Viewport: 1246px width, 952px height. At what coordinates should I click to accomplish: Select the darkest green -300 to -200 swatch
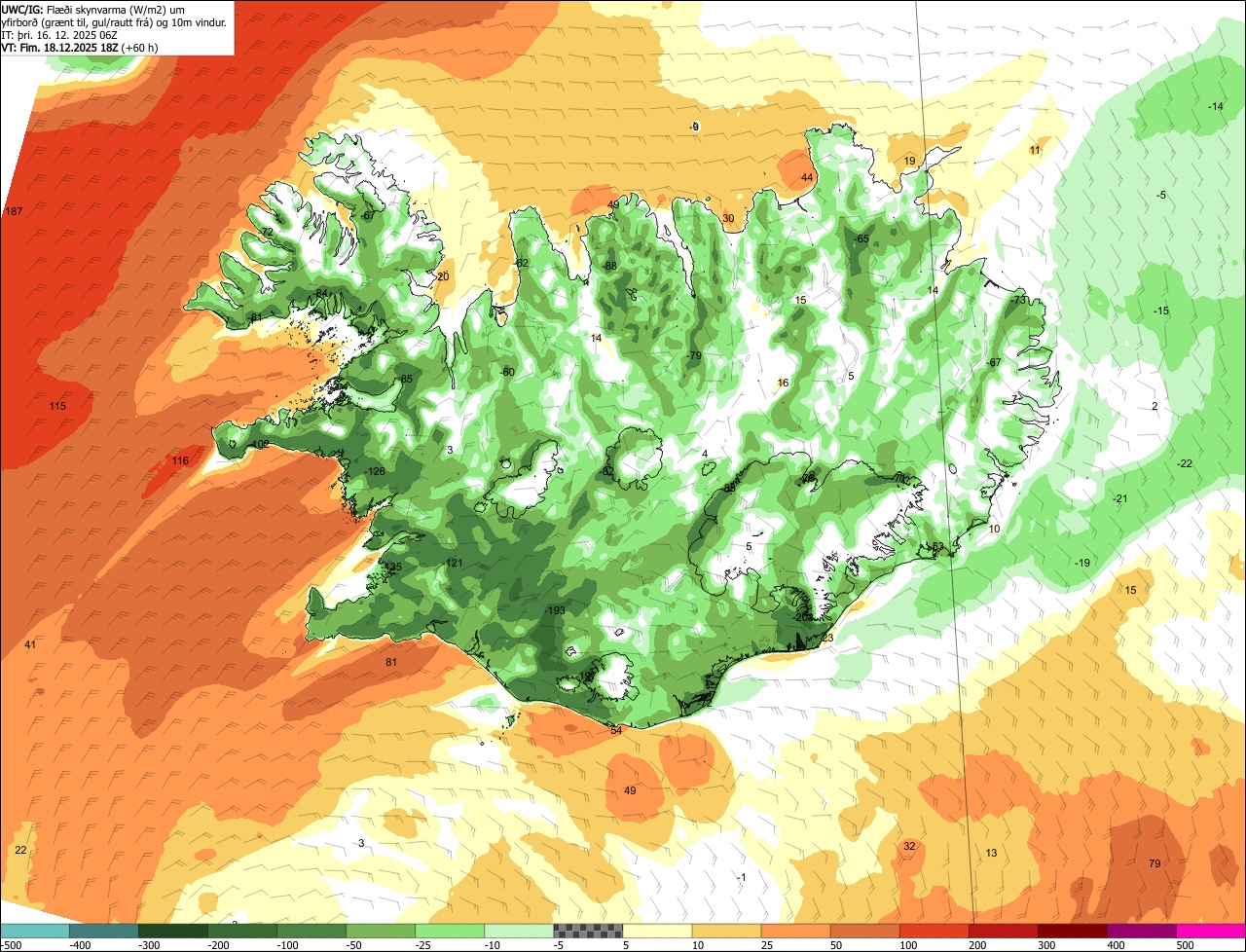point(172,931)
